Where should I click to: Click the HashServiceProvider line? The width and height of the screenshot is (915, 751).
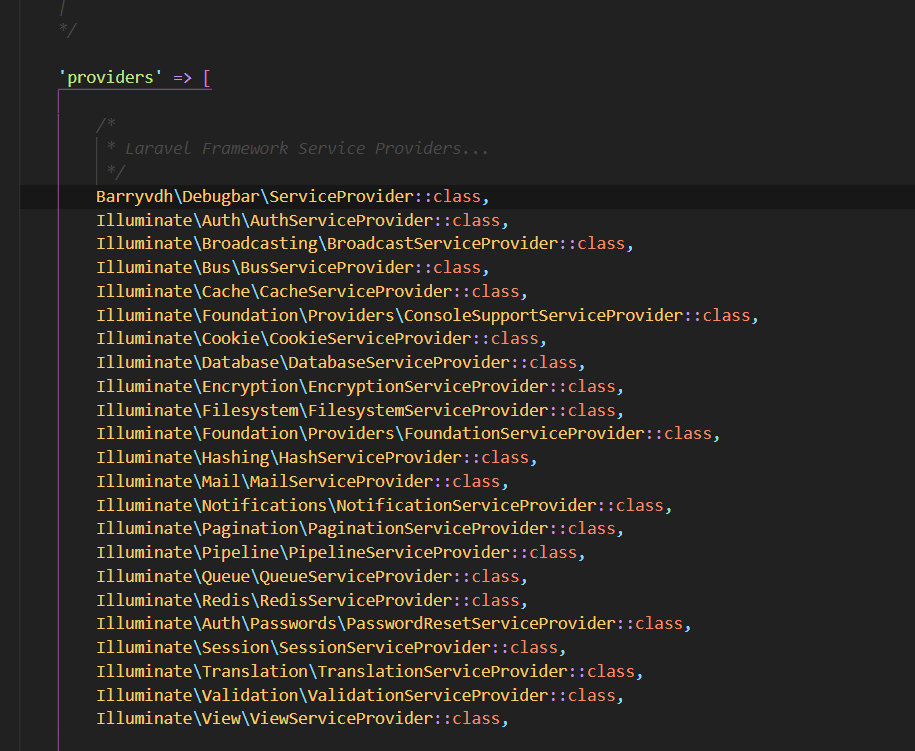(316, 458)
